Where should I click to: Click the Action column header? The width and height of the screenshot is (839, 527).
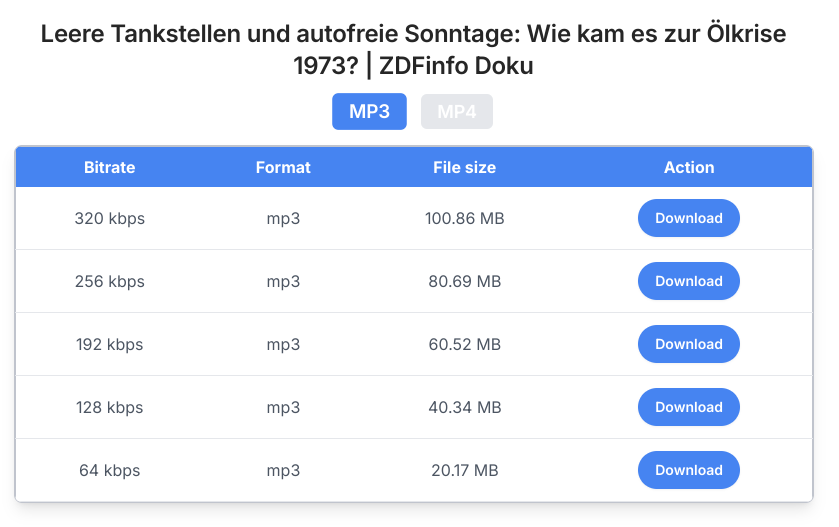point(689,167)
